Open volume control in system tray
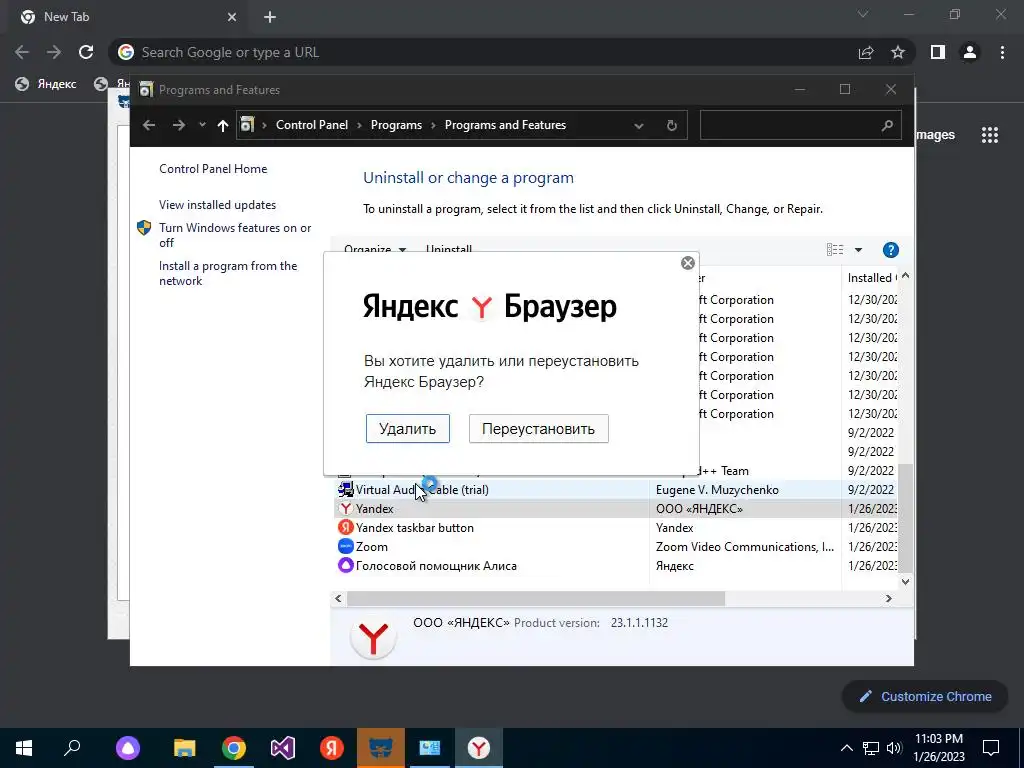Screen dimensions: 1024x768 point(895,748)
